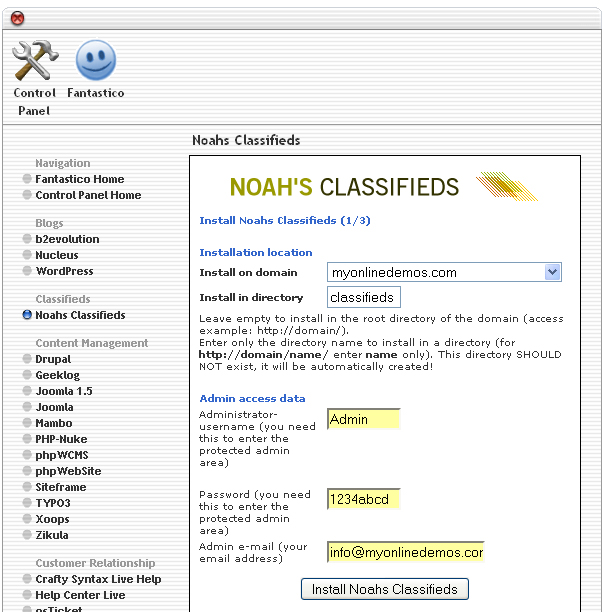Click the Fantastico smiley face icon
The height and width of the screenshot is (612, 602).
(96, 60)
